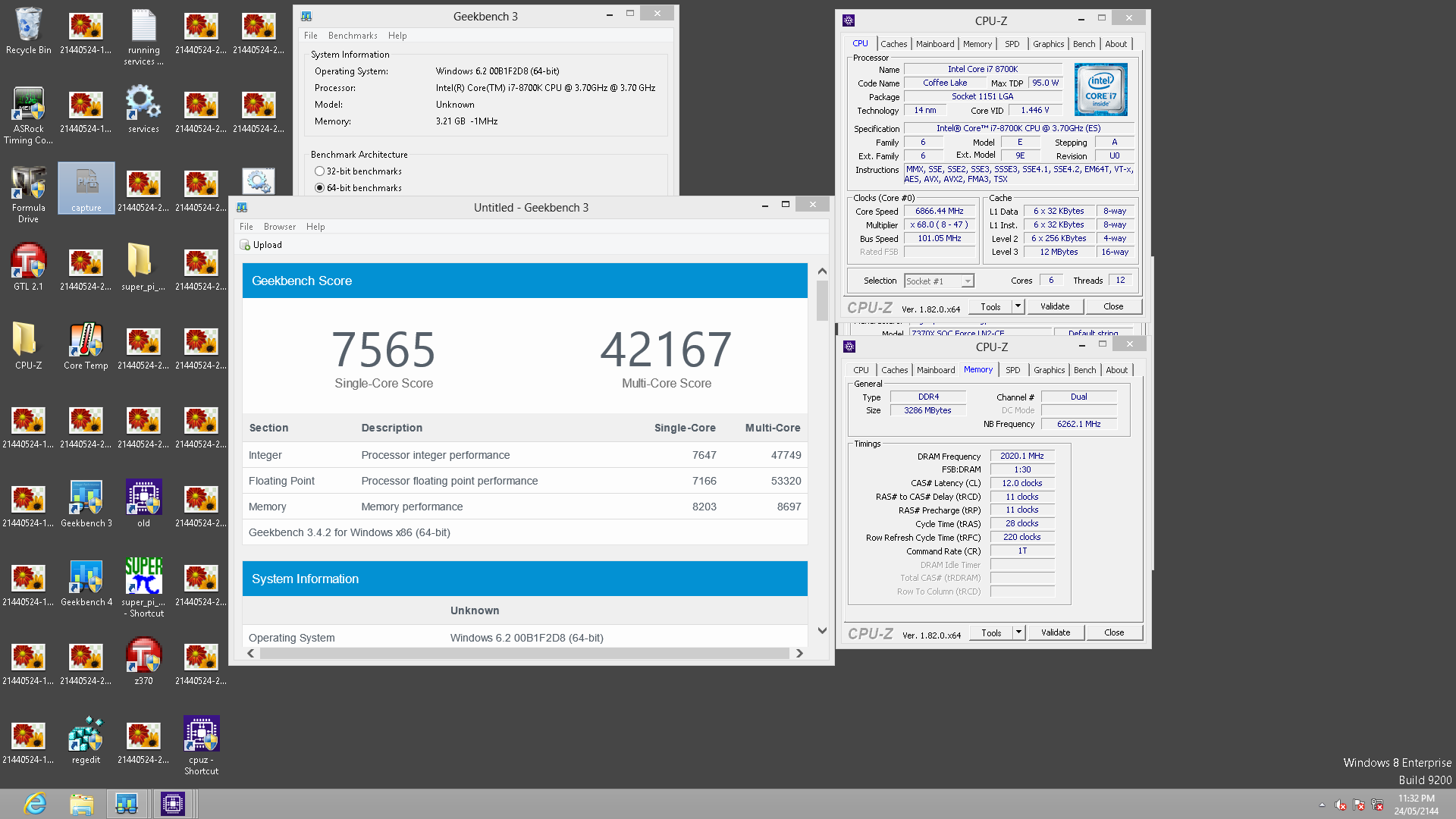Launch Geekbench 3 desktop shortcut
Viewport: 1456px width, 819px height.
coord(86,504)
